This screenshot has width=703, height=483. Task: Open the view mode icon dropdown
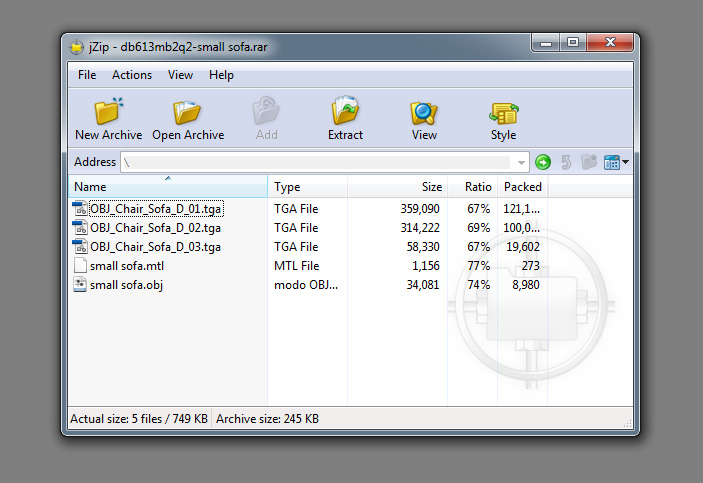point(616,162)
